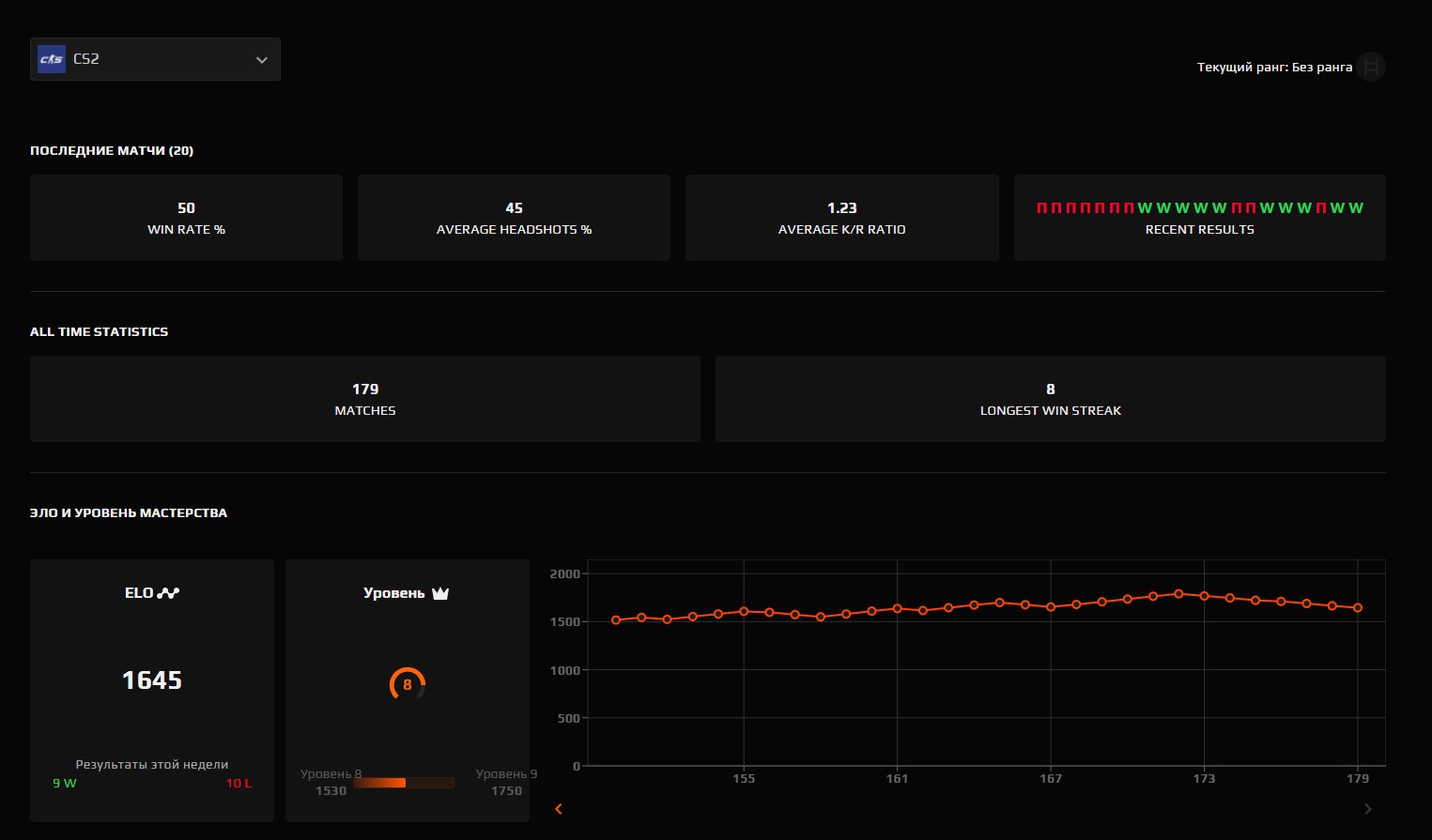Click the chevron arrow in the CS2 selector
The image size is (1432, 840).
[262, 60]
